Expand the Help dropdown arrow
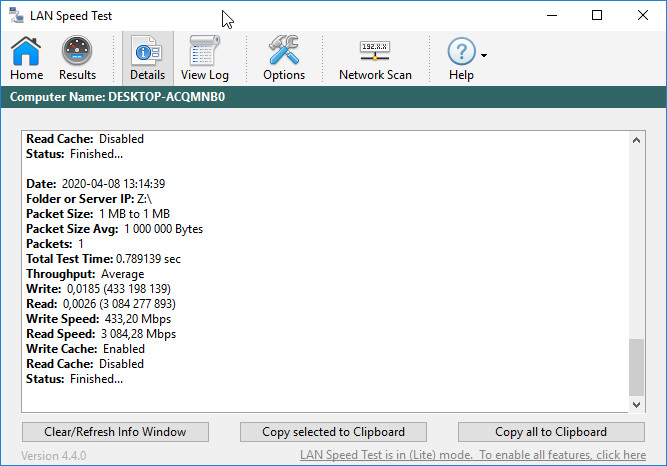The width and height of the screenshot is (667, 466). (x=484, y=55)
